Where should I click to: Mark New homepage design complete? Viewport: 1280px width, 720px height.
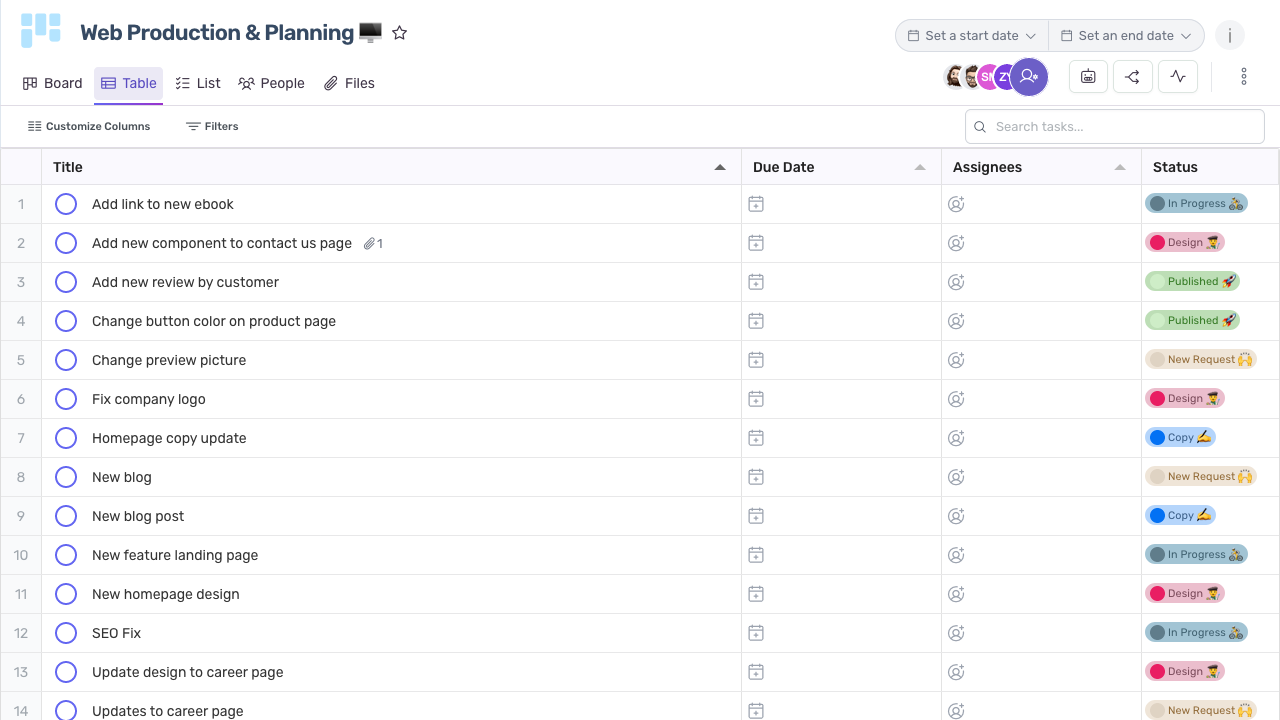pyautogui.click(x=66, y=594)
